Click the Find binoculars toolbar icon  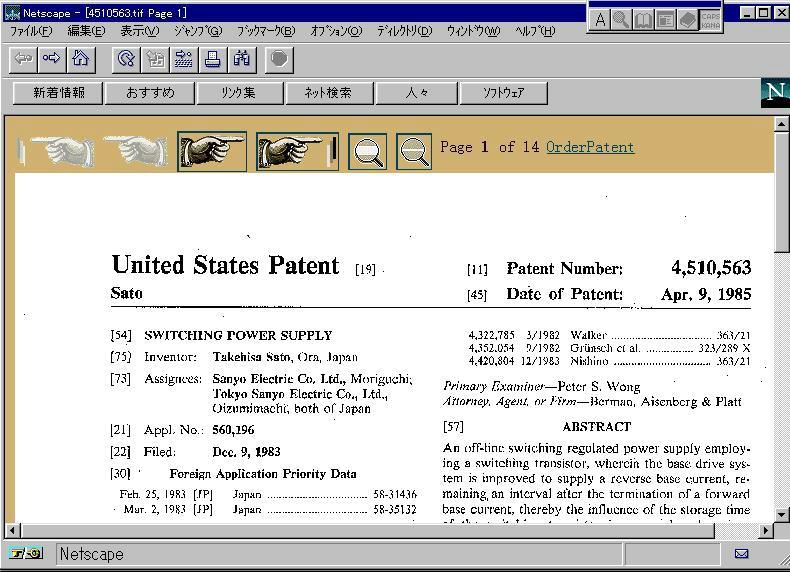point(241,59)
